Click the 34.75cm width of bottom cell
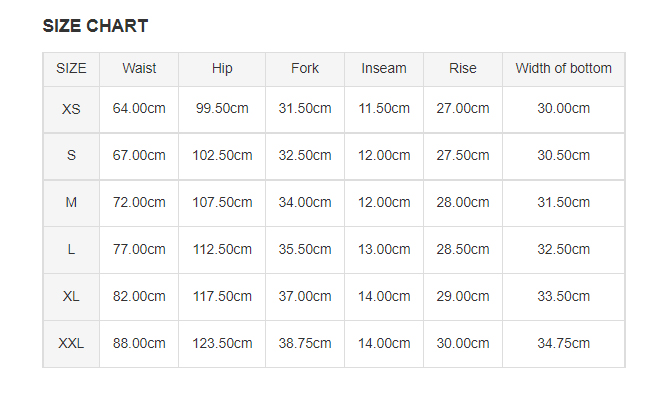Screen dimensions: 667x395 point(564,344)
